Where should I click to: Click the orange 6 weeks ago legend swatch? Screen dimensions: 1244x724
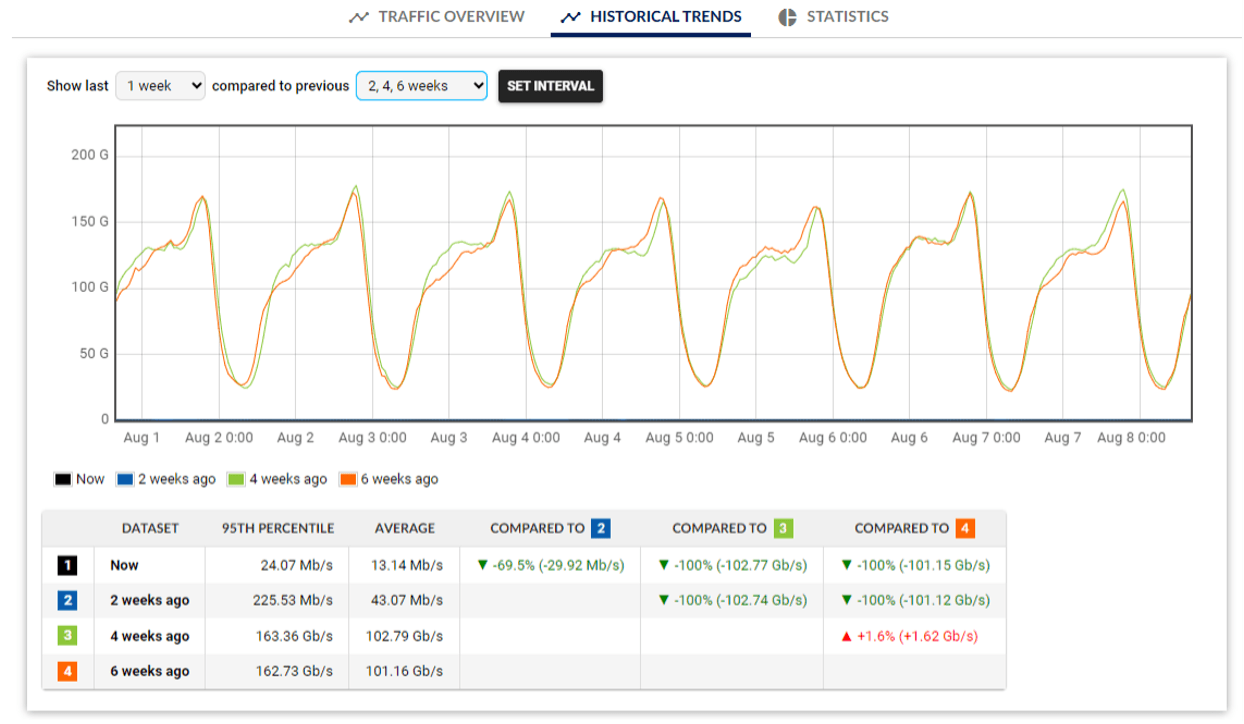pyautogui.click(x=348, y=479)
